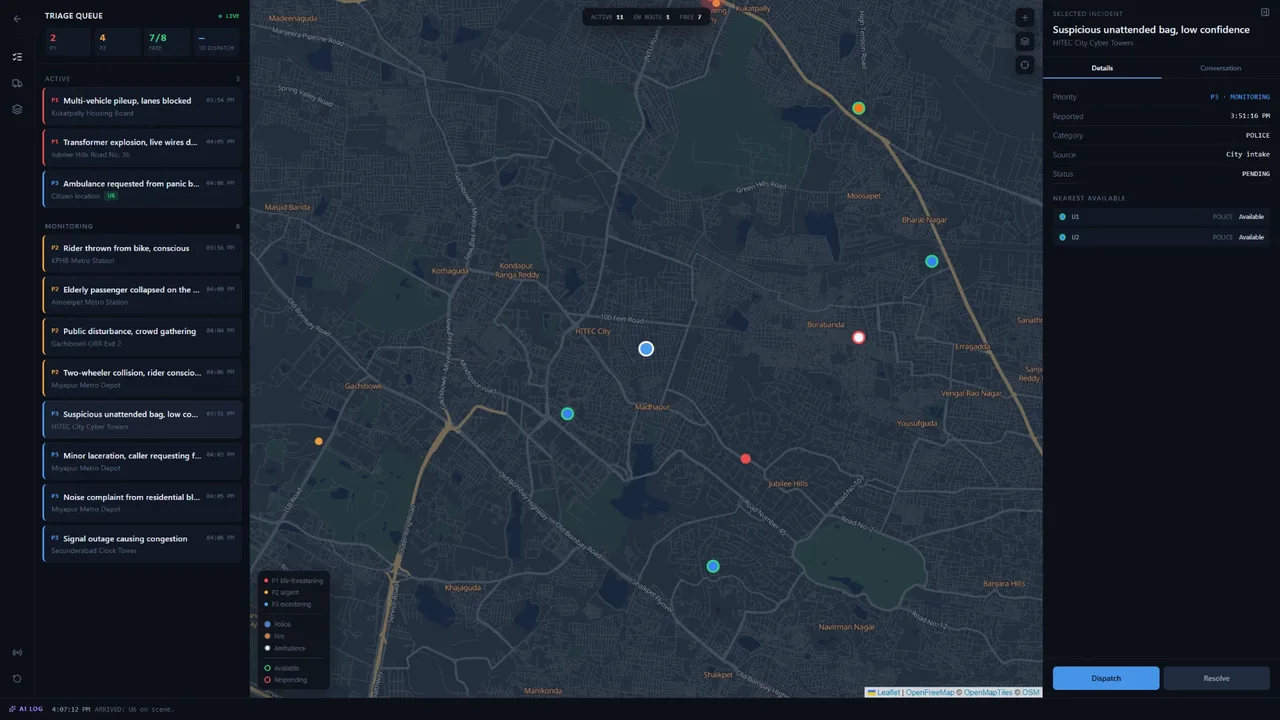The height and width of the screenshot is (720, 1280).
Task: Click the 7/8 Free units stat card
Action: pyautogui.click(x=166, y=42)
